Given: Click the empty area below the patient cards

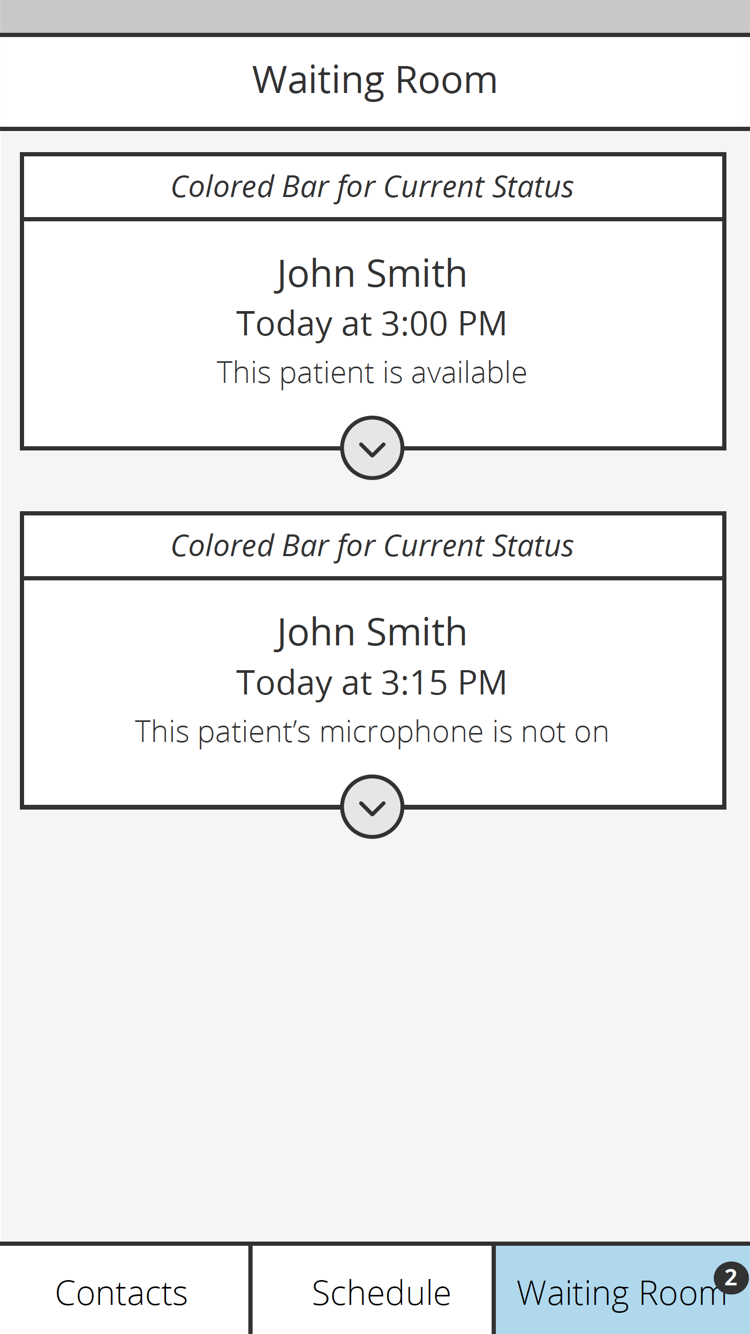Looking at the screenshot, I should (374, 1030).
